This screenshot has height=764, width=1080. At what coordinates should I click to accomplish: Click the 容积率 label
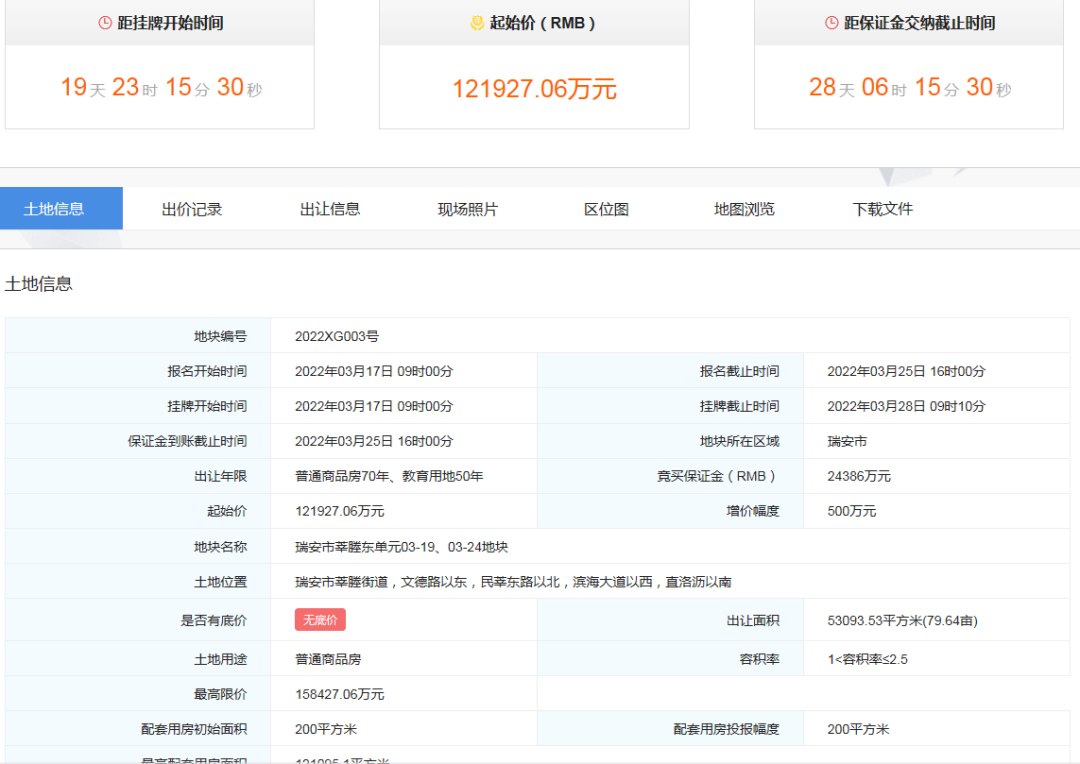point(760,659)
